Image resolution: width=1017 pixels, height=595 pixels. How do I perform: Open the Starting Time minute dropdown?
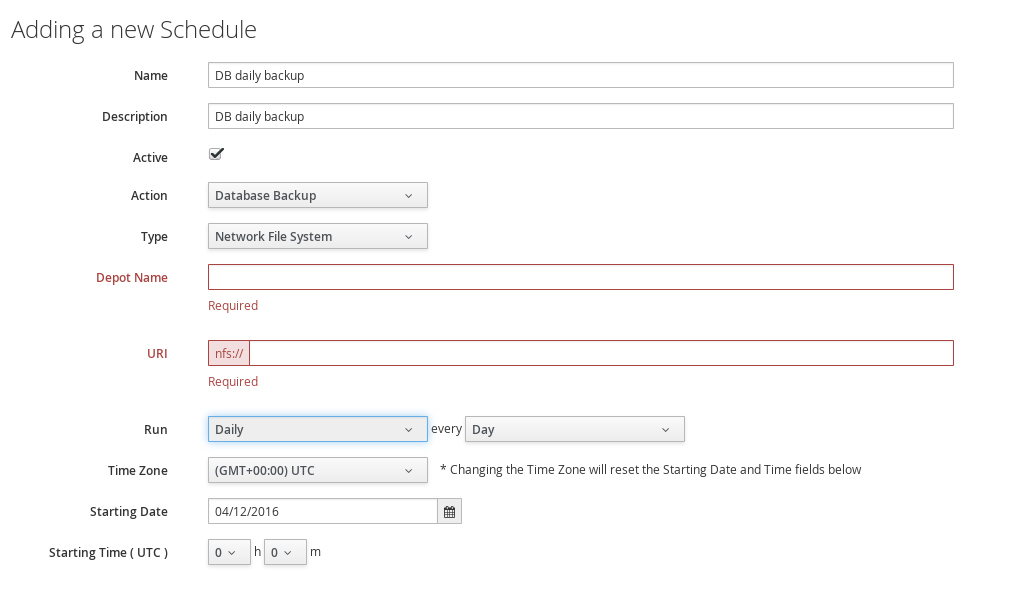[285, 552]
